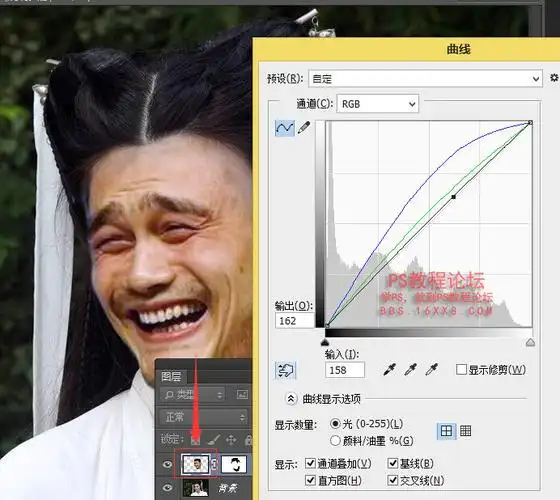560x500 pixels.
Task: Click lock position move icon in Layers
Action: click(231, 440)
